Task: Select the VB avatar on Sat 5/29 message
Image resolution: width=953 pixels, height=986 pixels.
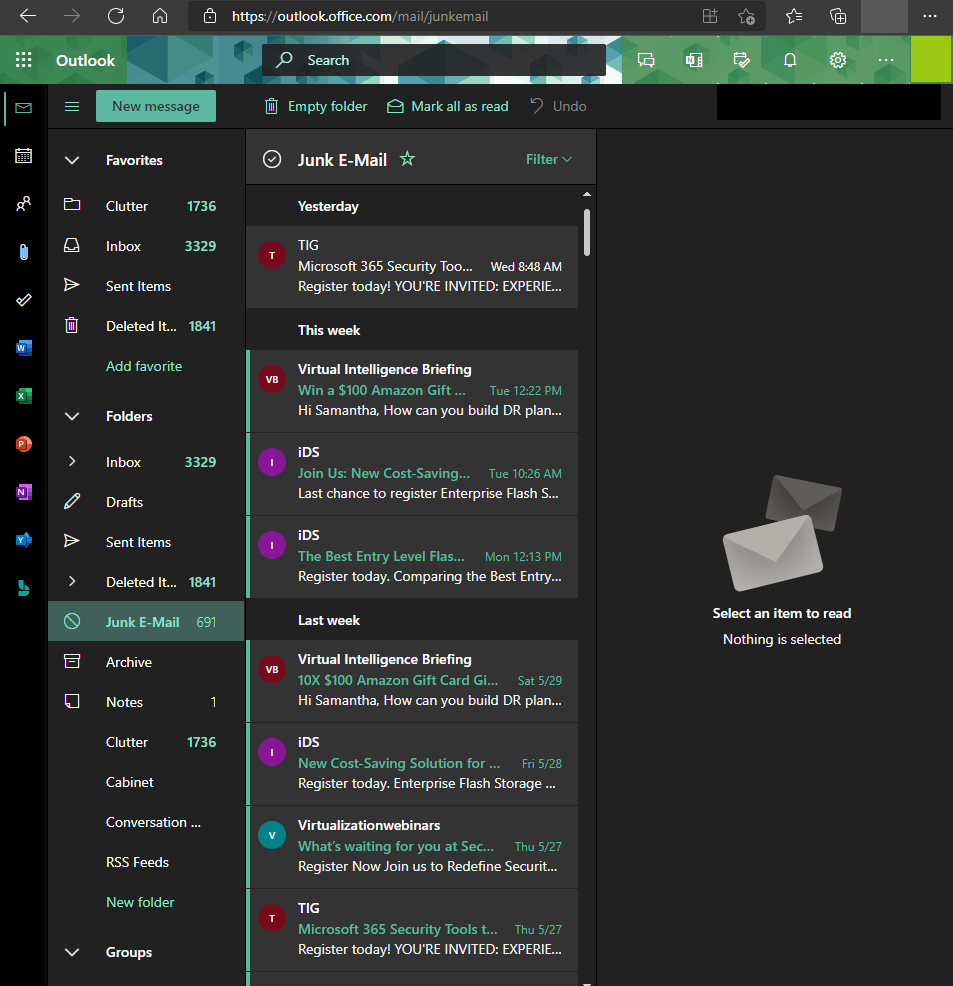Action: 272,669
